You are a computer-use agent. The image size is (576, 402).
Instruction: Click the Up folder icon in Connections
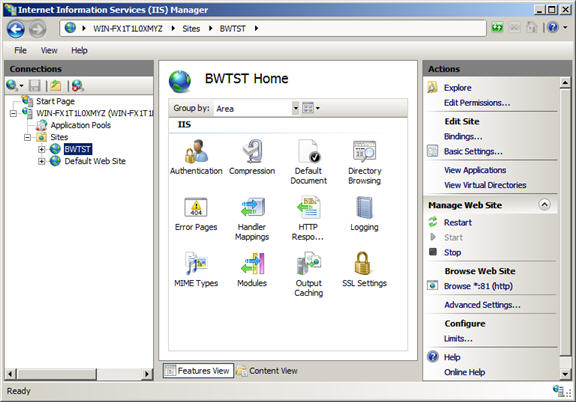pos(56,86)
